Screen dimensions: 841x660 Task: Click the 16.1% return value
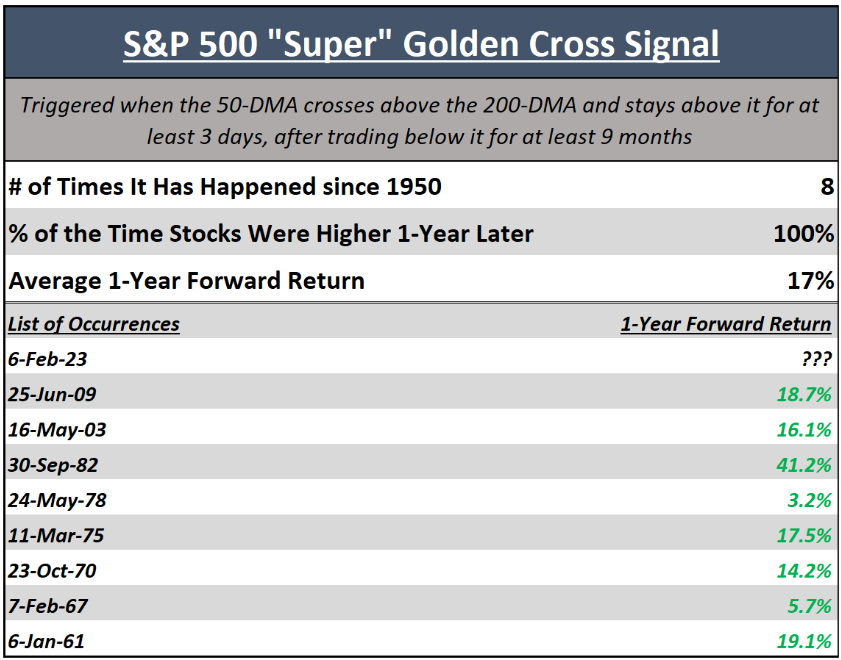[x=804, y=430]
